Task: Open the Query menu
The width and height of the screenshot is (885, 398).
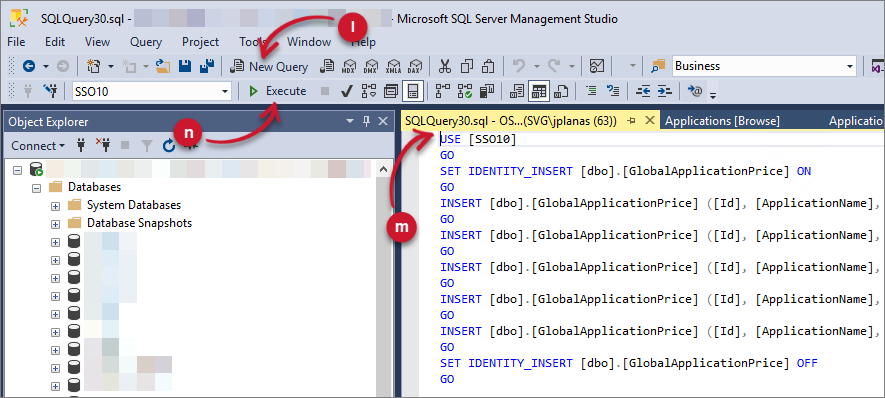Action: coord(146,42)
